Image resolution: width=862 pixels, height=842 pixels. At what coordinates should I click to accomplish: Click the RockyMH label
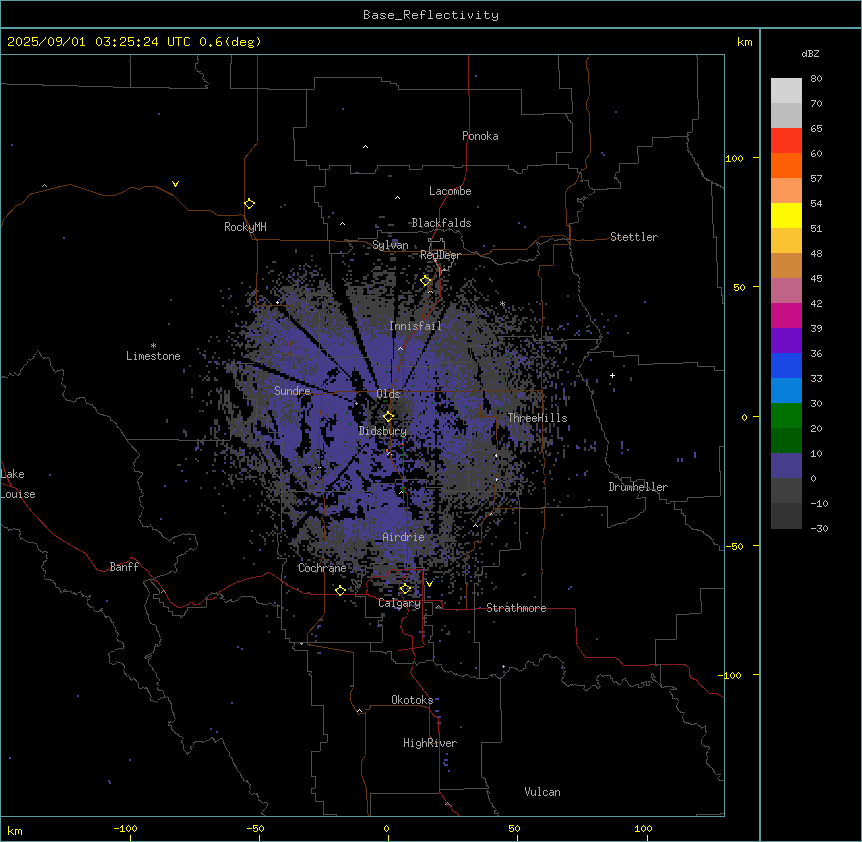(245, 227)
